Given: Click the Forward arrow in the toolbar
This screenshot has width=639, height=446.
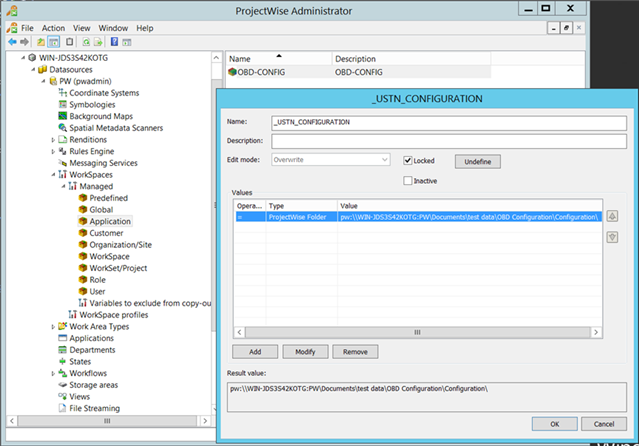Looking at the screenshot, I should [x=24, y=42].
